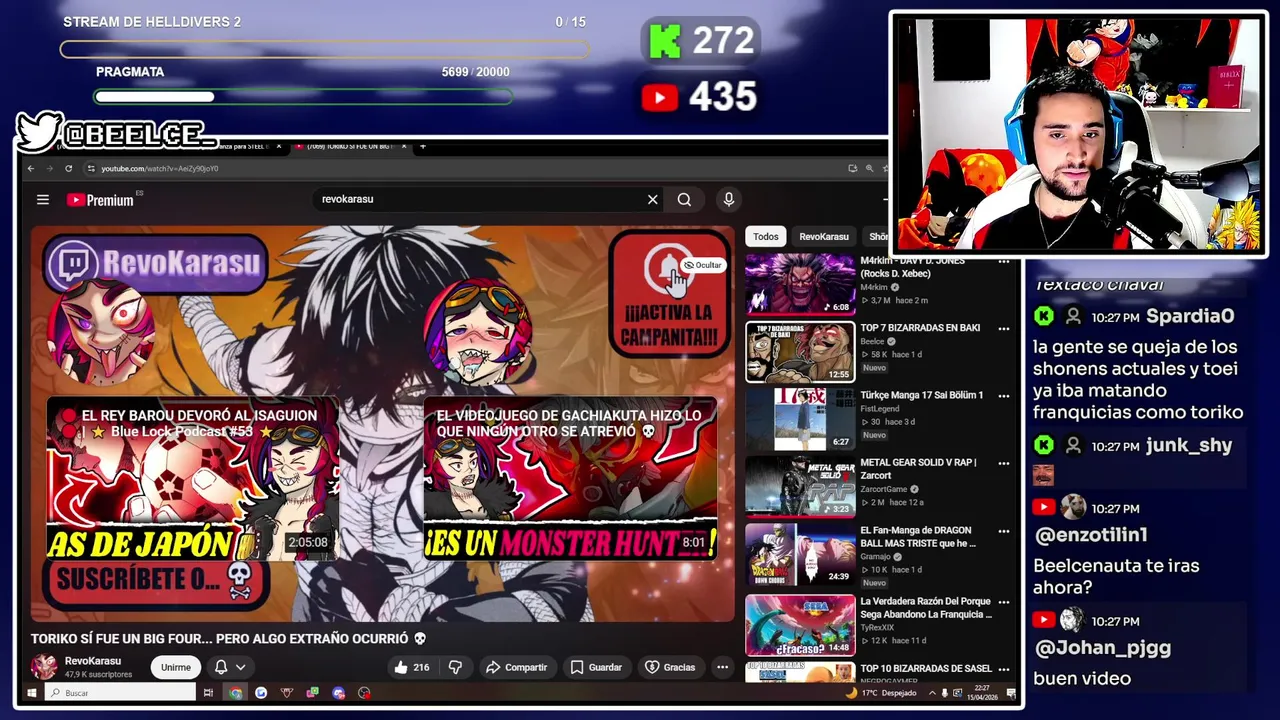Click chat username @Johan_pjgg
The height and width of the screenshot is (720, 1280).
tap(1102, 647)
